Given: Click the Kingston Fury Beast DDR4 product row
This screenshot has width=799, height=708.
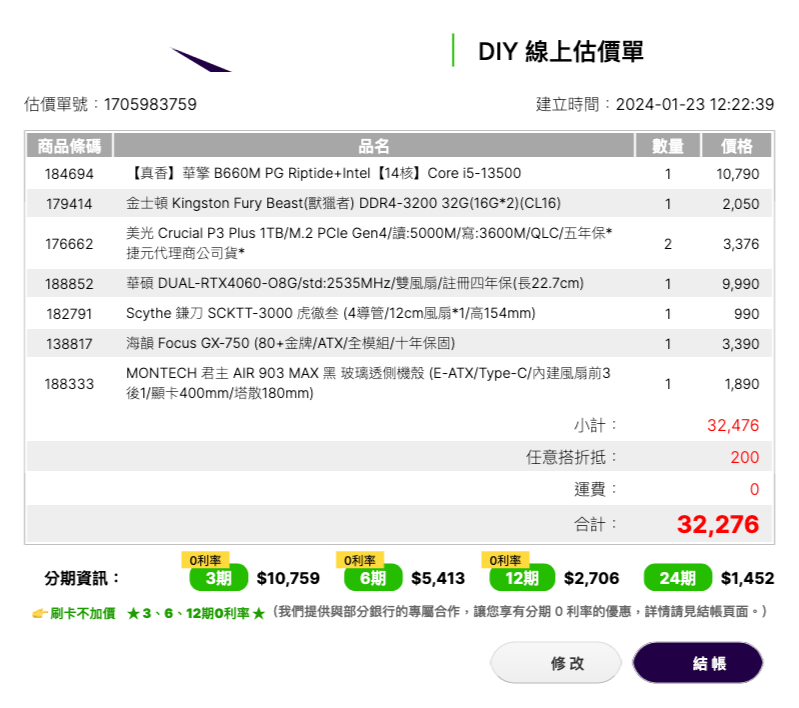Looking at the screenshot, I should tap(343, 204).
